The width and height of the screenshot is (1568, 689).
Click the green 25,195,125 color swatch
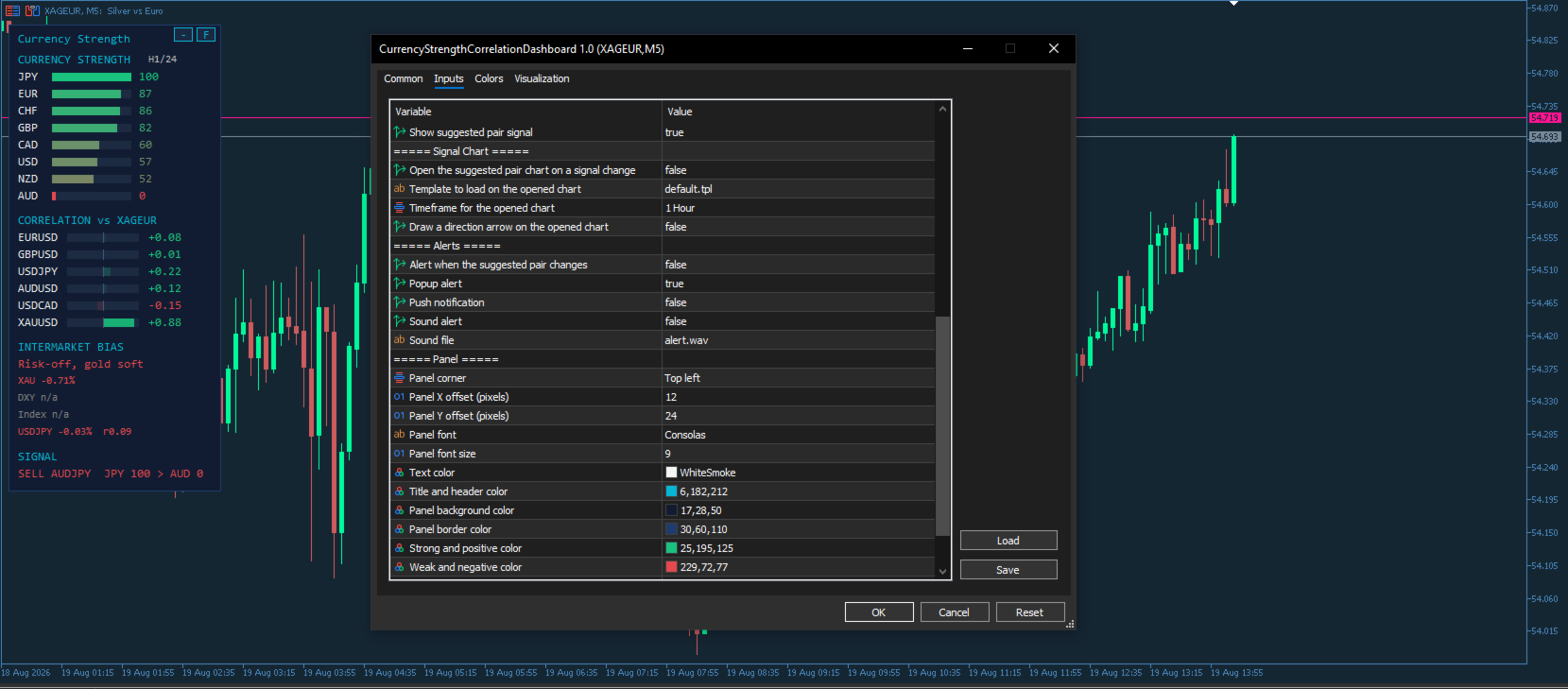coord(671,548)
